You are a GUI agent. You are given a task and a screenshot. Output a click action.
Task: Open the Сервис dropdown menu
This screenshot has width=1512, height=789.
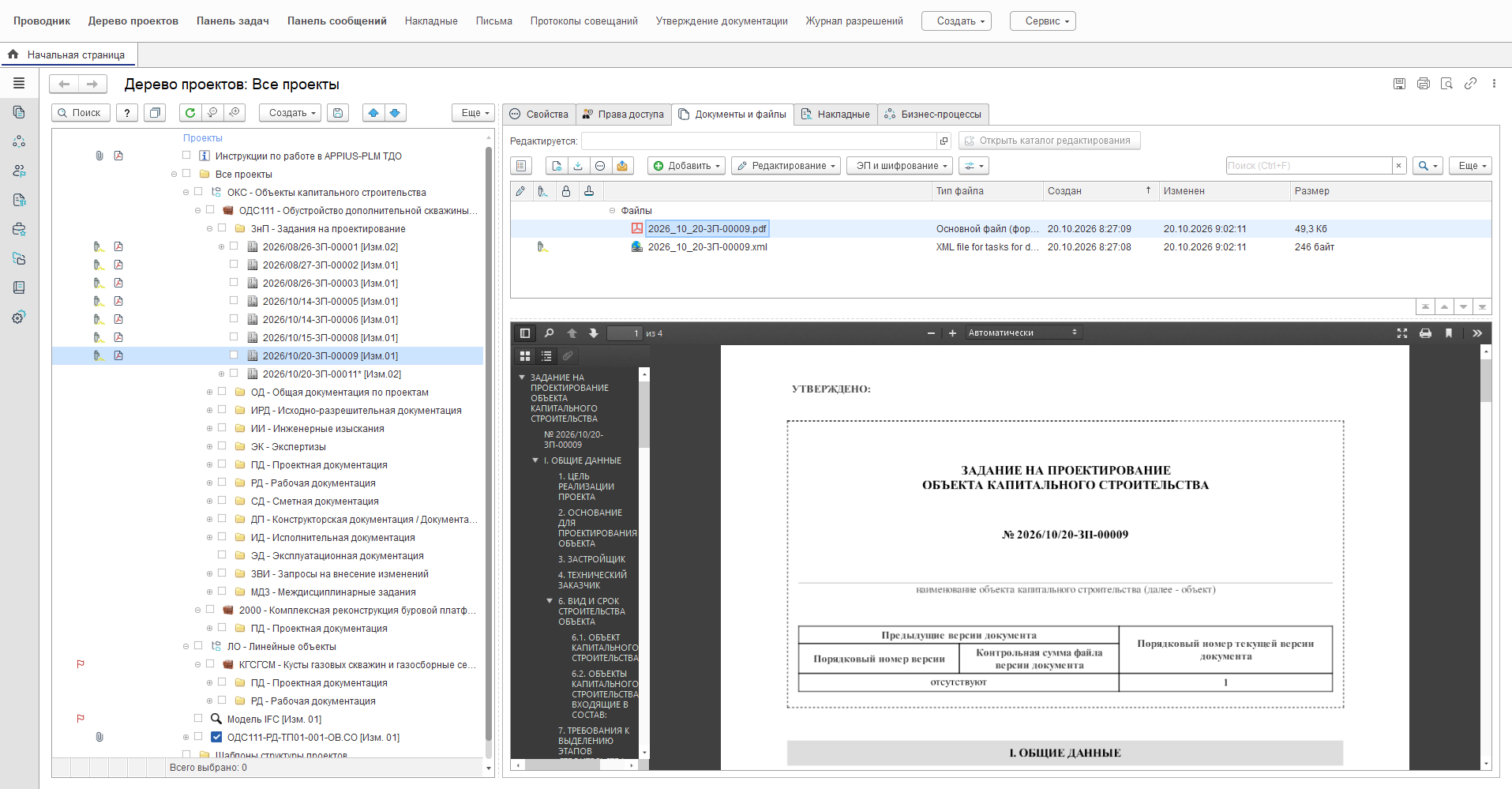(1042, 21)
